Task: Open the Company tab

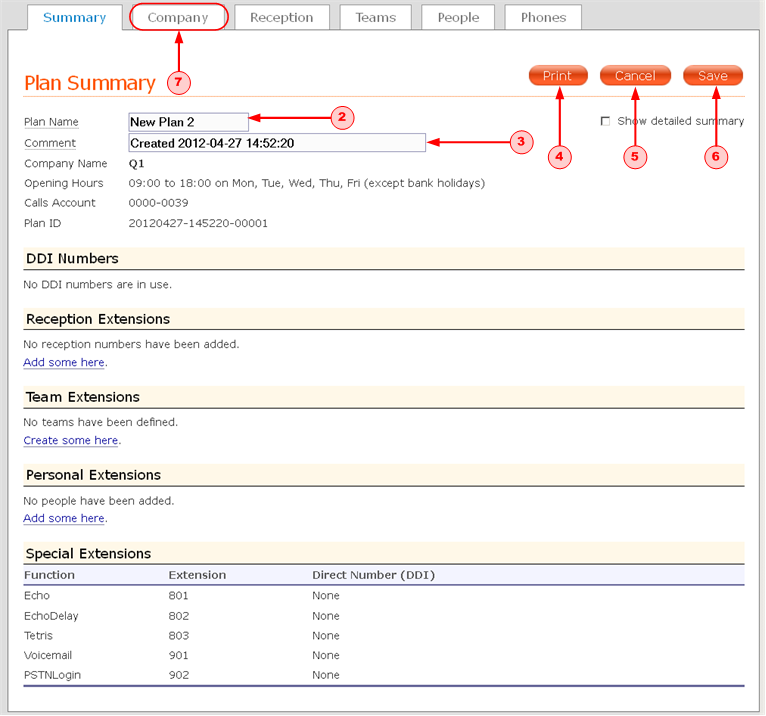Action: (x=178, y=18)
